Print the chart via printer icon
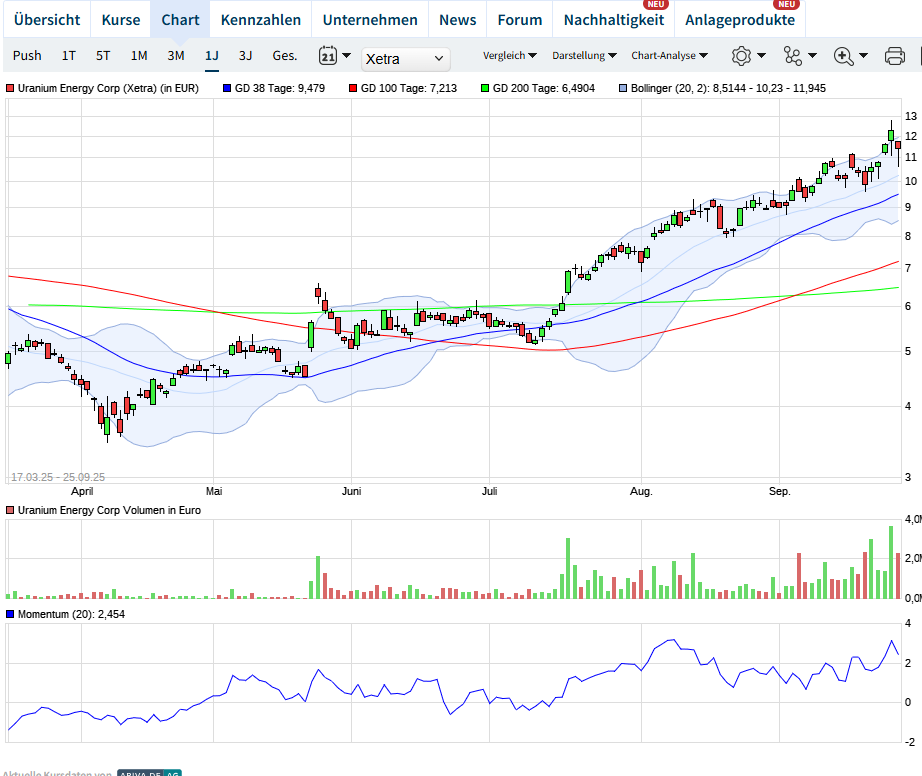The width and height of the screenshot is (922, 776). 897,58
